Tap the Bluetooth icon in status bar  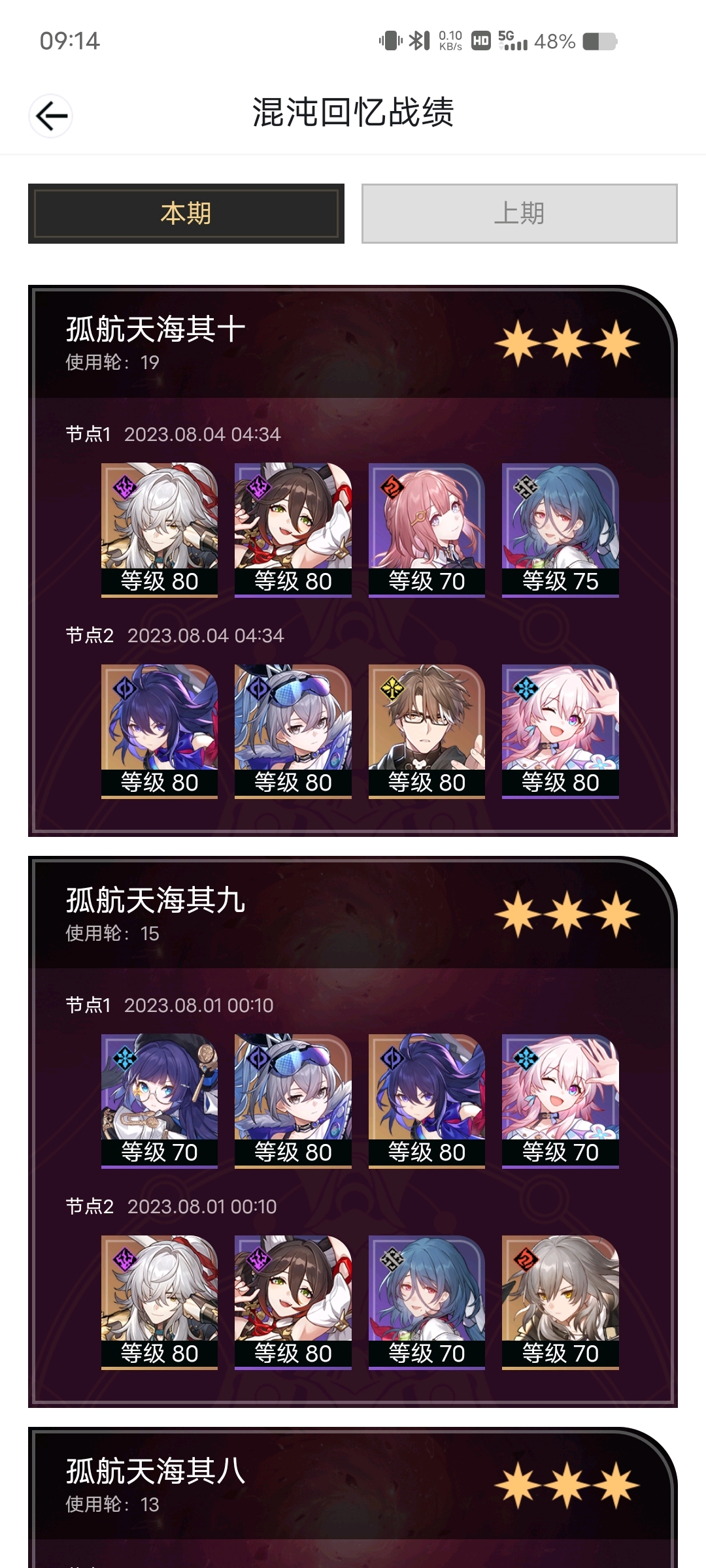point(418,41)
